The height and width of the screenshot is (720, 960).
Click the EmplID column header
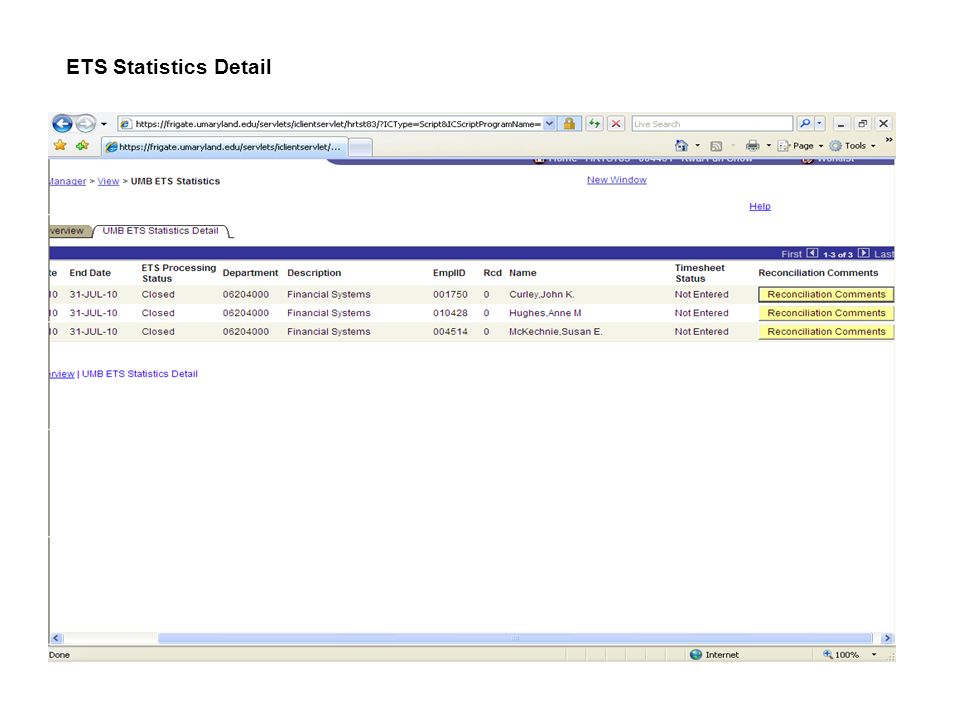click(x=449, y=273)
